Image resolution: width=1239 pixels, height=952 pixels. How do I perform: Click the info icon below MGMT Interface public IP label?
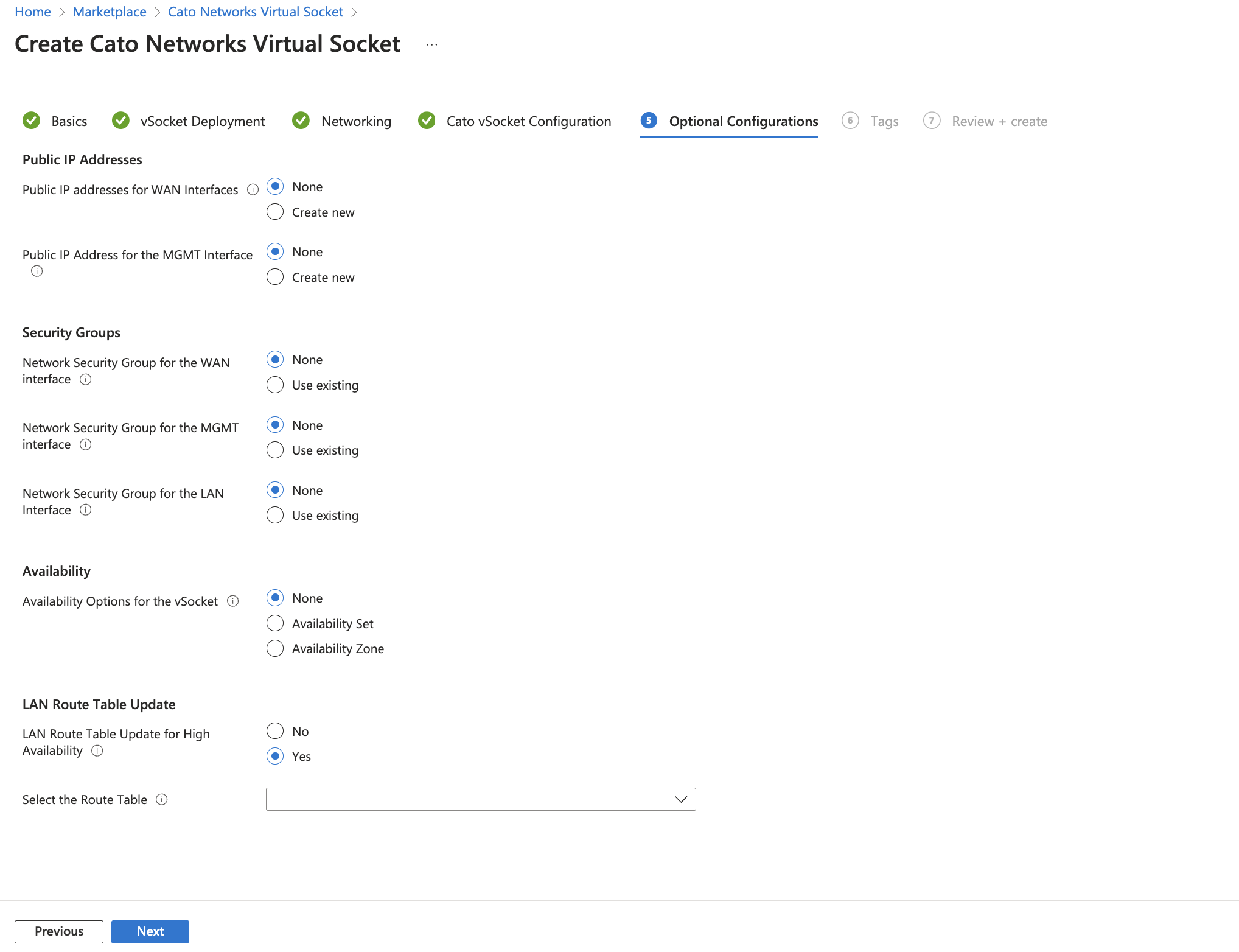[37, 271]
